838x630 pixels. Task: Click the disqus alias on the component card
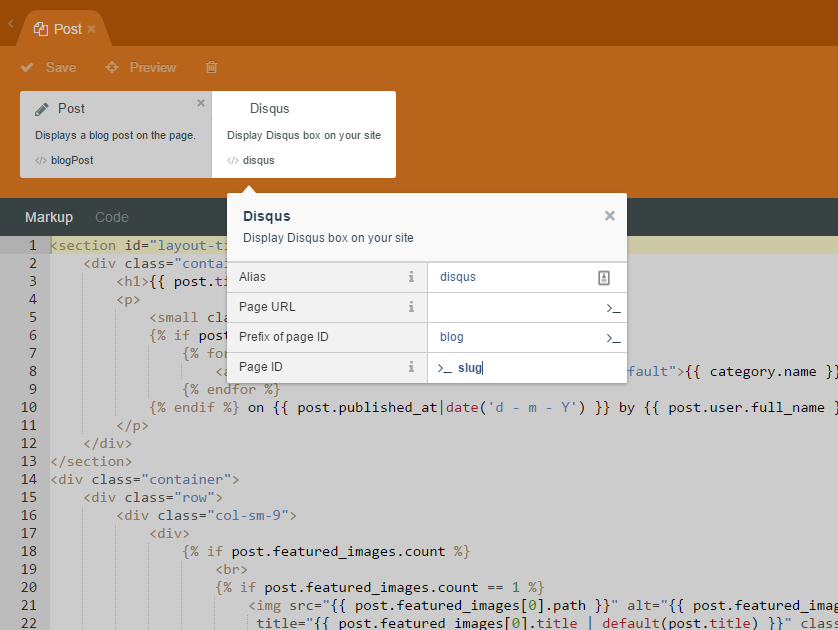coord(259,160)
